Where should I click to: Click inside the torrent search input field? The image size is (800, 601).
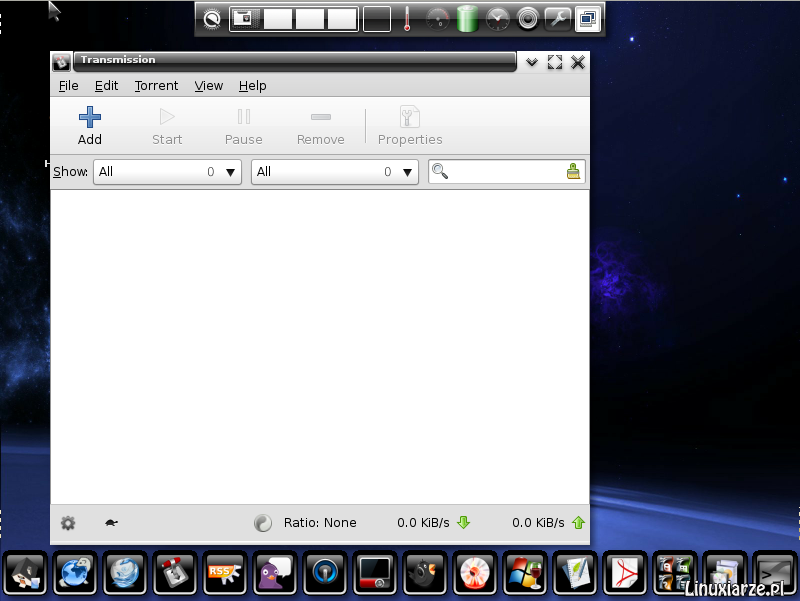point(505,171)
